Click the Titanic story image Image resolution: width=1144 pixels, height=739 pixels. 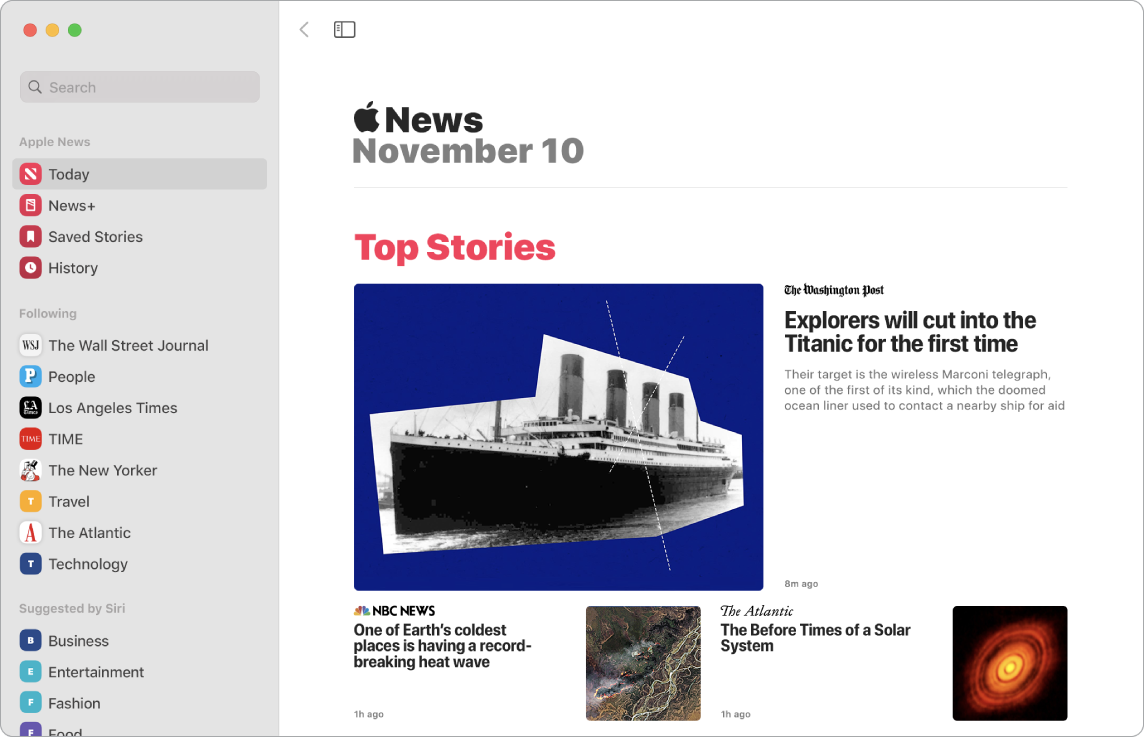(x=558, y=436)
